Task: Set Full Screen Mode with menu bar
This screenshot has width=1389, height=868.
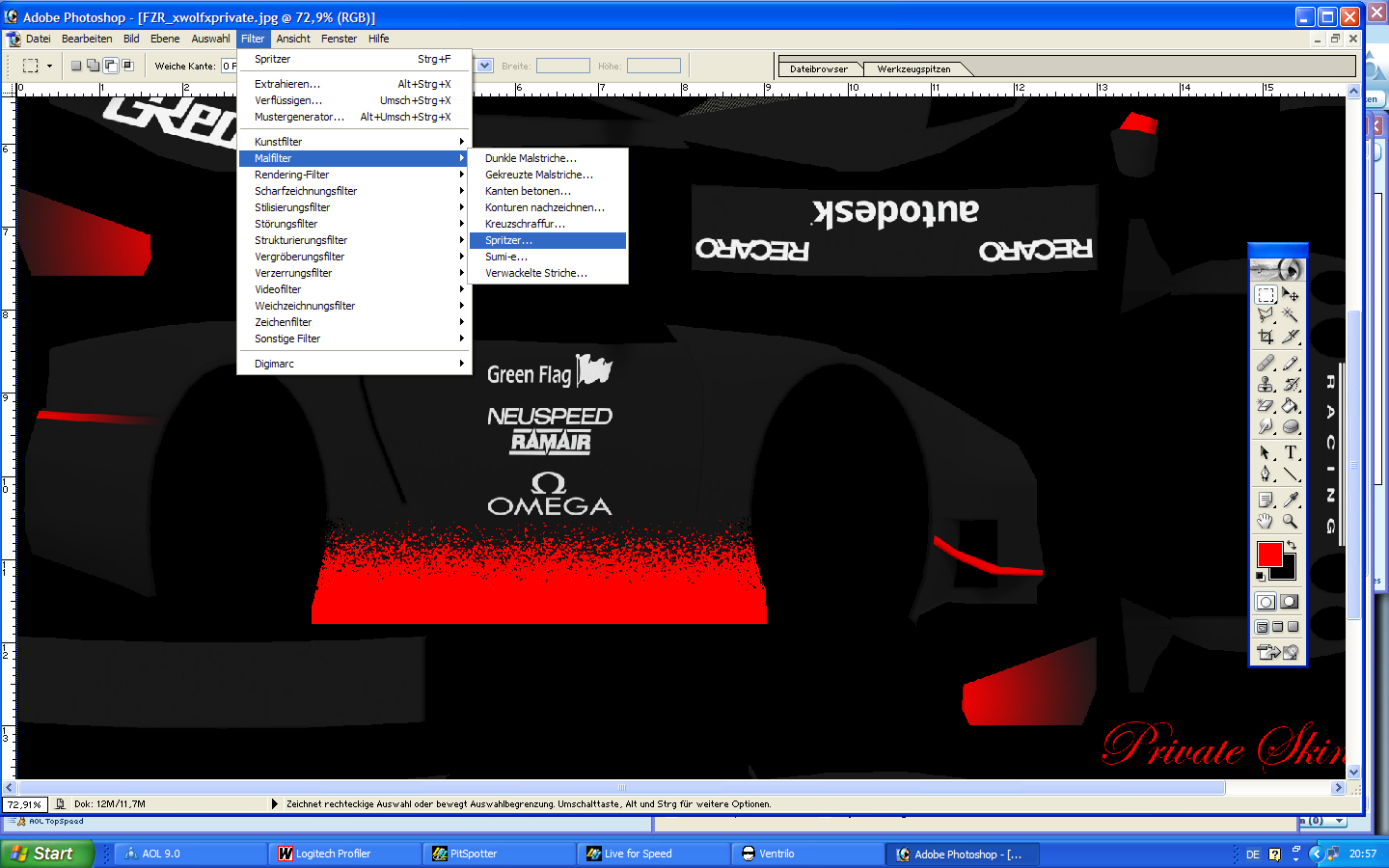Action: click(1277, 627)
